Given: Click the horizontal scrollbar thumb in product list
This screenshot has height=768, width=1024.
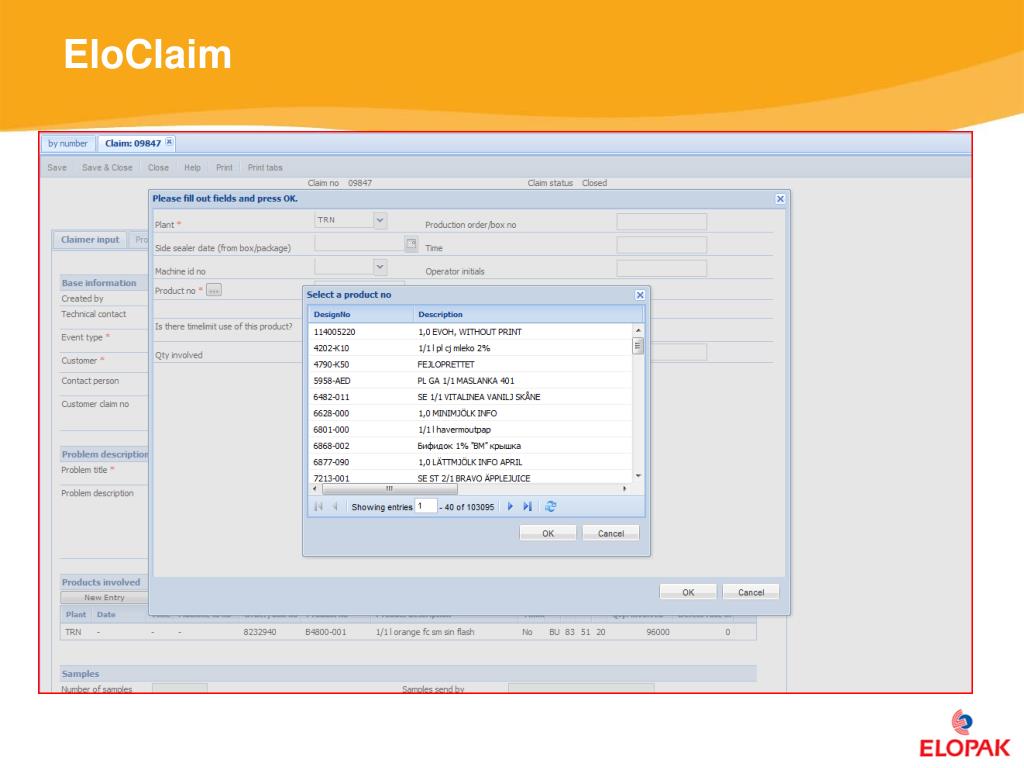Looking at the screenshot, I should pyautogui.click(x=390, y=488).
